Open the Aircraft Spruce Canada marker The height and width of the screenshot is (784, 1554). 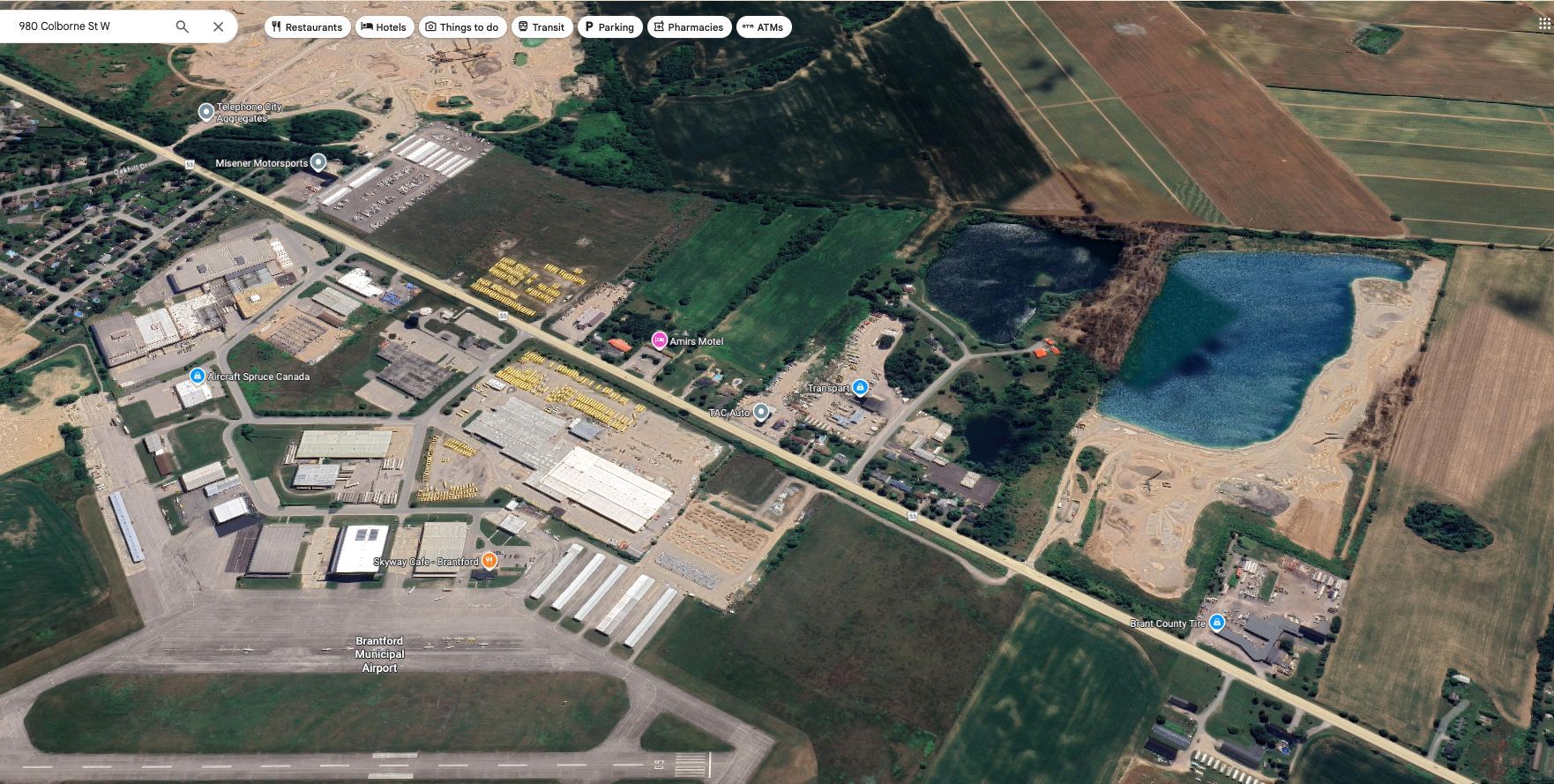(x=198, y=377)
